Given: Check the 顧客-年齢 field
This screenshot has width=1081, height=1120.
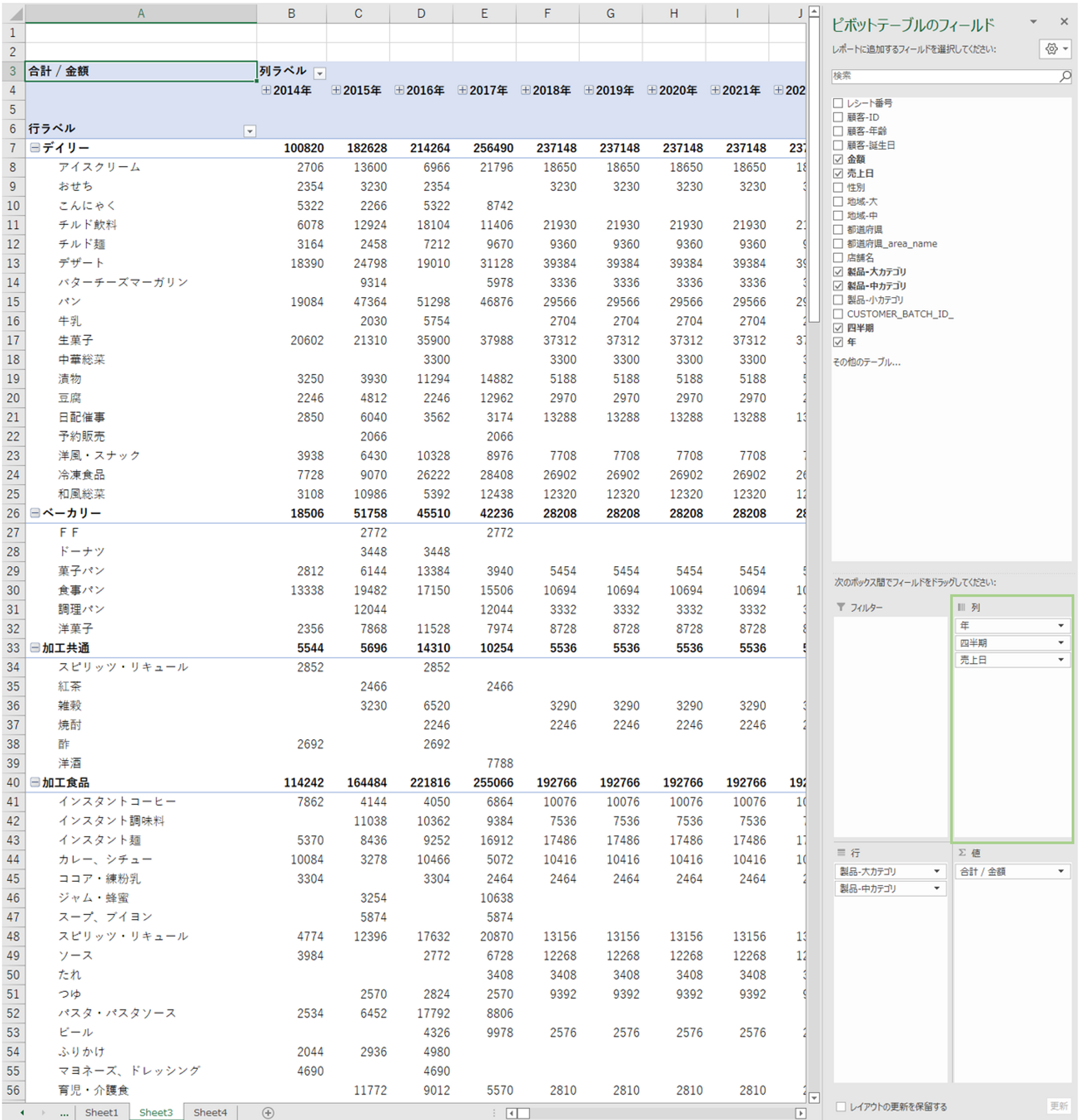Looking at the screenshot, I should point(838,131).
